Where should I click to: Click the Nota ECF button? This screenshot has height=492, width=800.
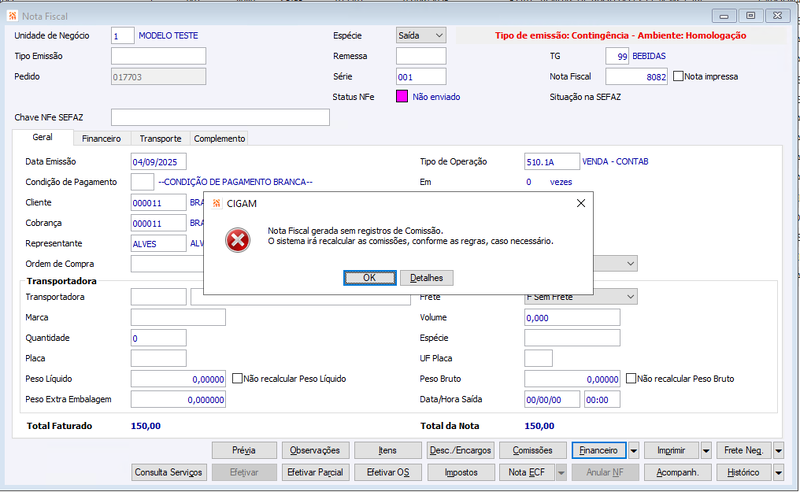pyautogui.click(x=527, y=473)
